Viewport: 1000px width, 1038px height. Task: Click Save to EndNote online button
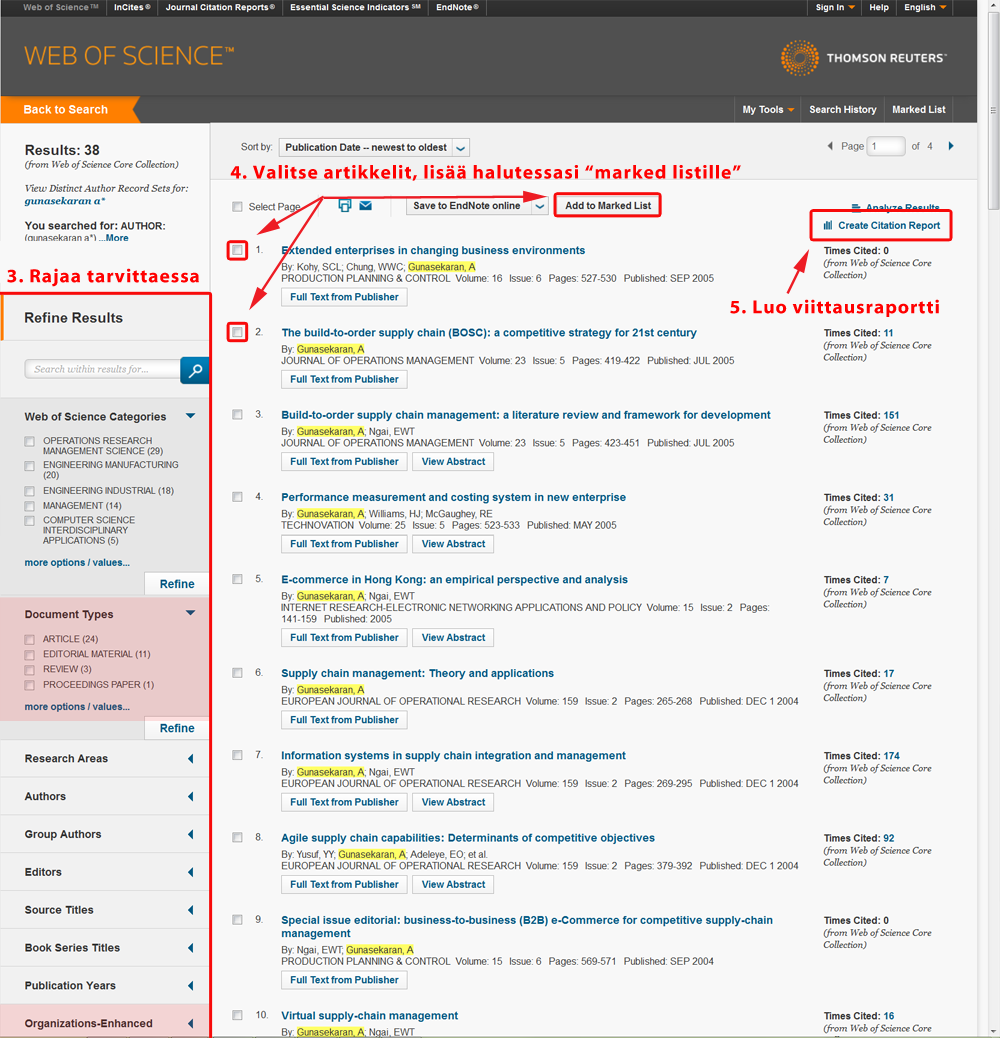point(467,206)
